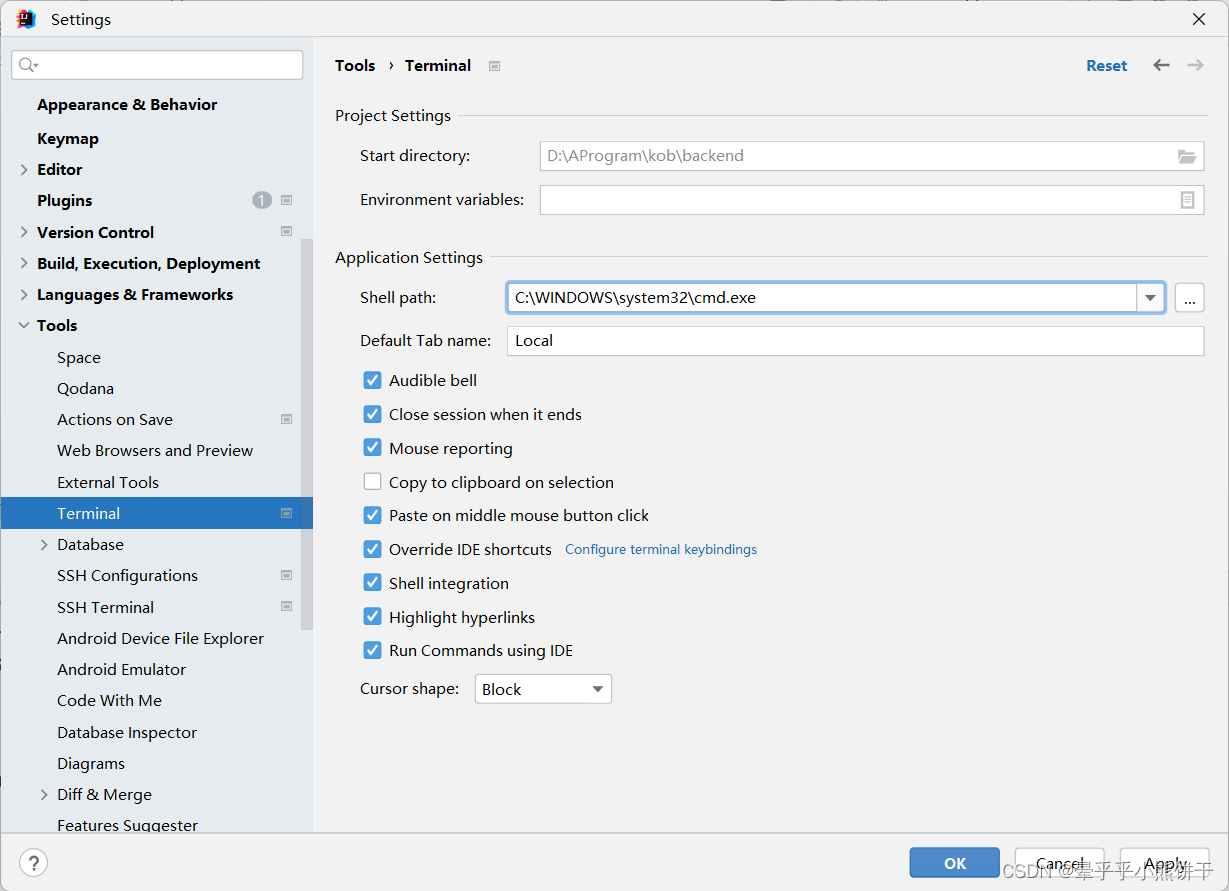
Task: Disable the Audible bell checkbox
Action: click(372, 380)
